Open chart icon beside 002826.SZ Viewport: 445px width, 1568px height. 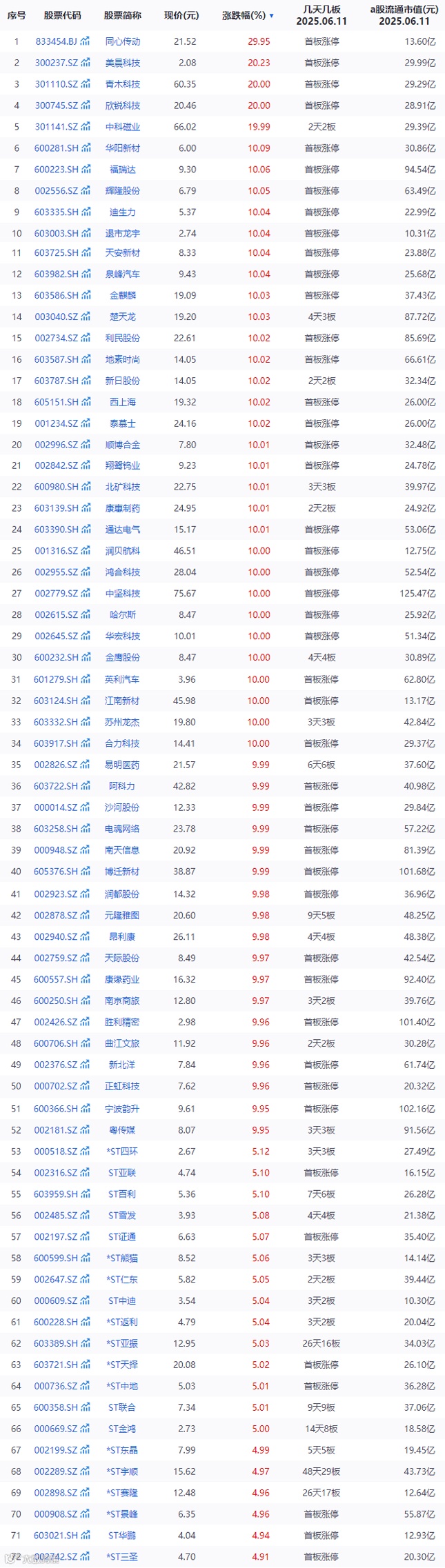86,765
